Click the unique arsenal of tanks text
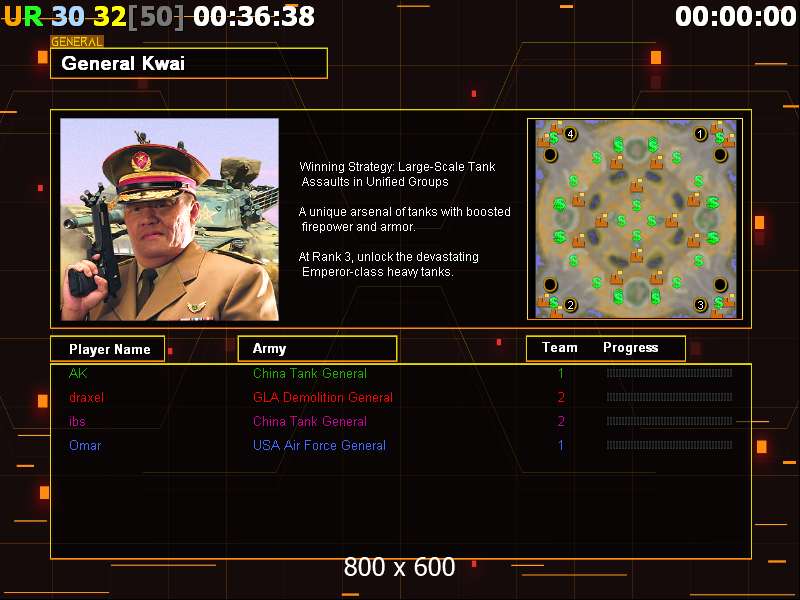The image size is (800, 600). pos(404,219)
